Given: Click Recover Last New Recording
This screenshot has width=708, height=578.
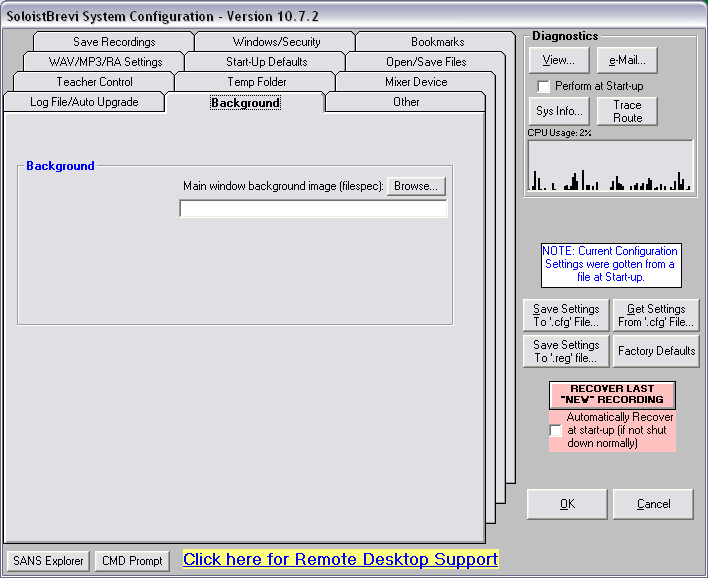Looking at the screenshot, I should [612, 394].
